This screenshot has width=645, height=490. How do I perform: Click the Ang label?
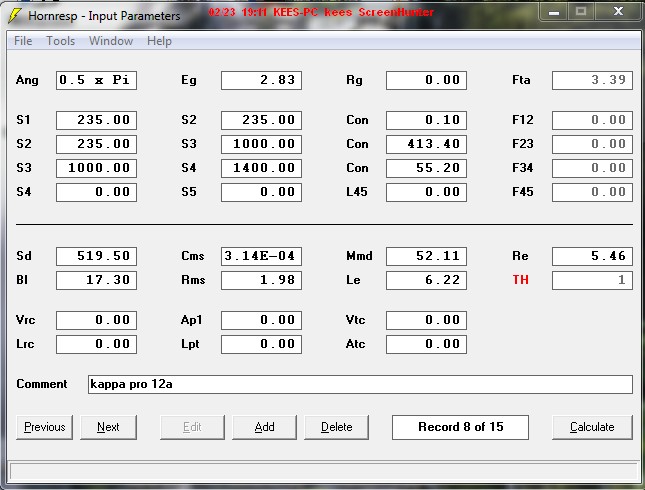tap(27, 80)
